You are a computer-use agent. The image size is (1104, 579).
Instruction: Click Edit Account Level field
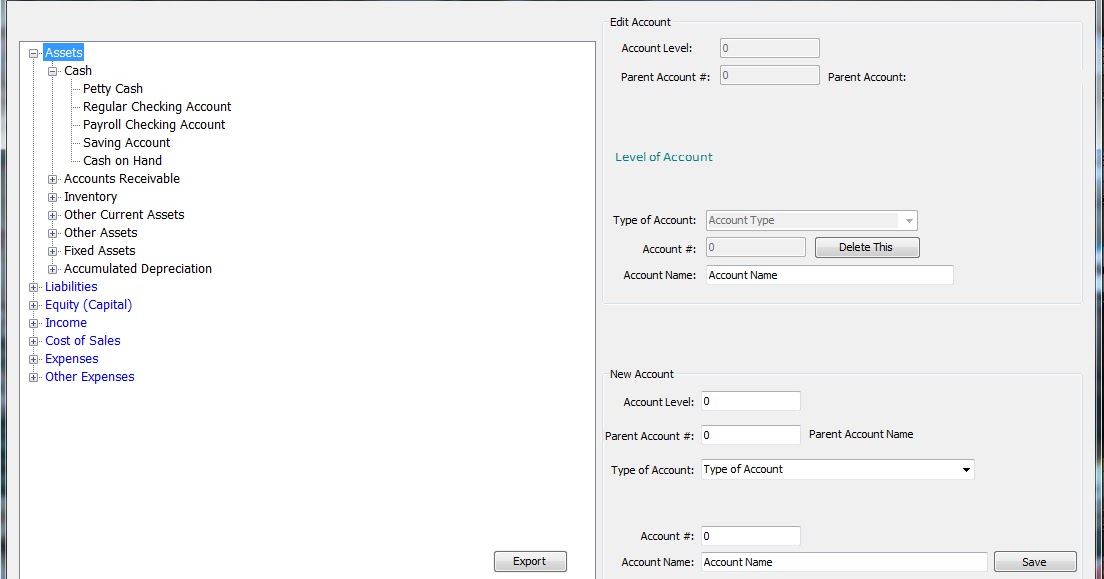click(x=770, y=48)
